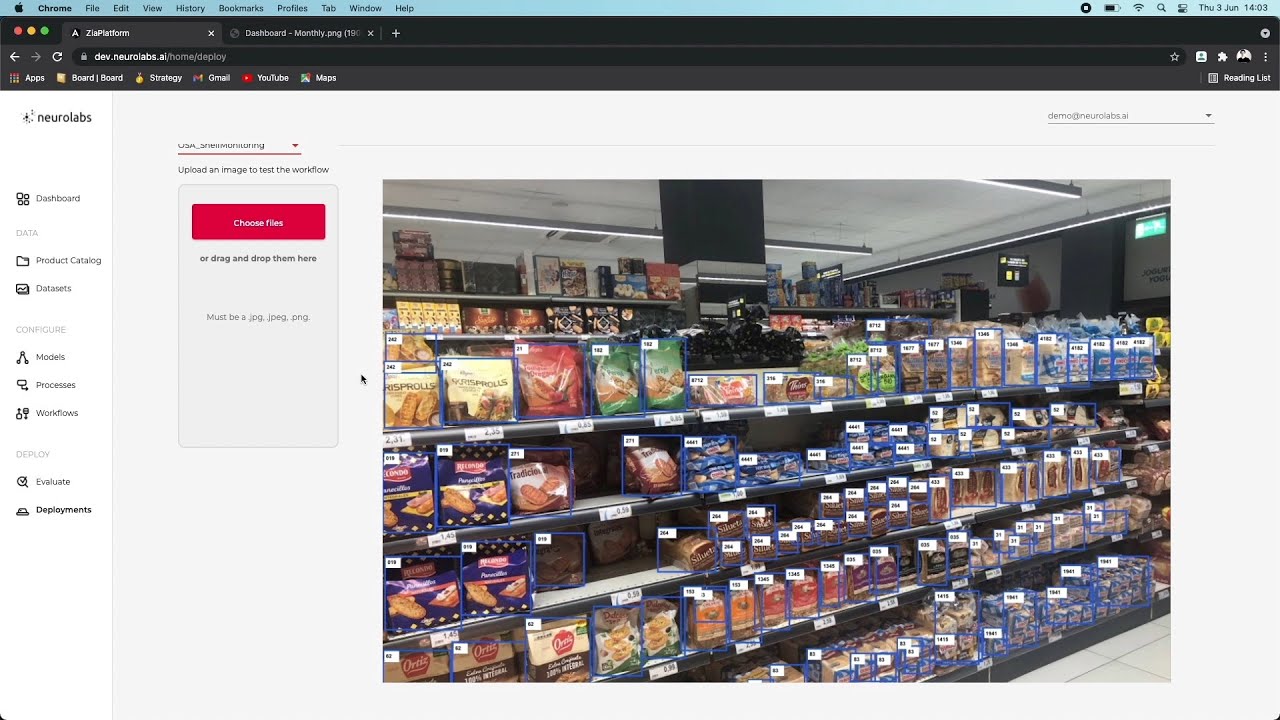
Task: Open the Chrome tab search arrow
Action: click(1264, 33)
